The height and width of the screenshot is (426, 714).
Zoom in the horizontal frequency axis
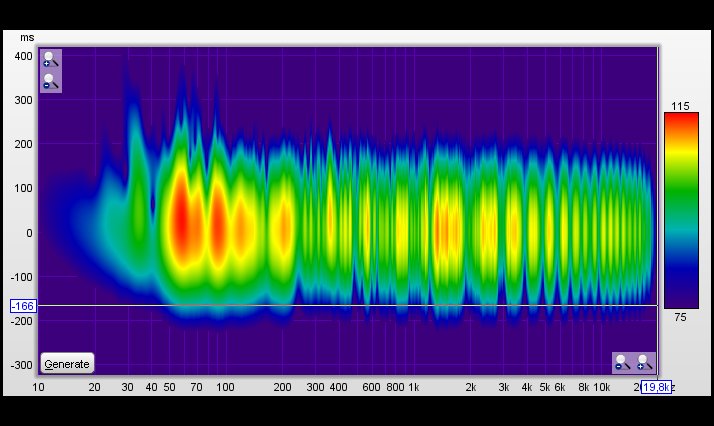(x=644, y=363)
